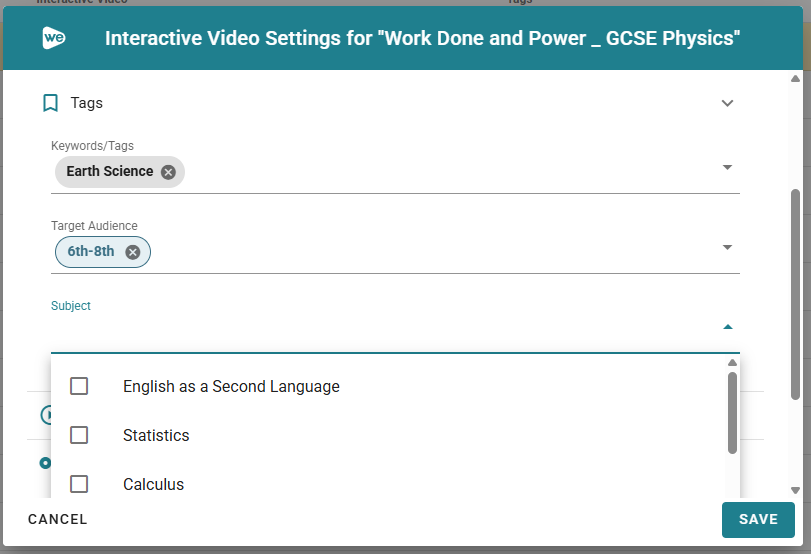The height and width of the screenshot is (554, 811).
Task: Open the Keywords/Tags dropdown arrow
Action: pos(727,168)
